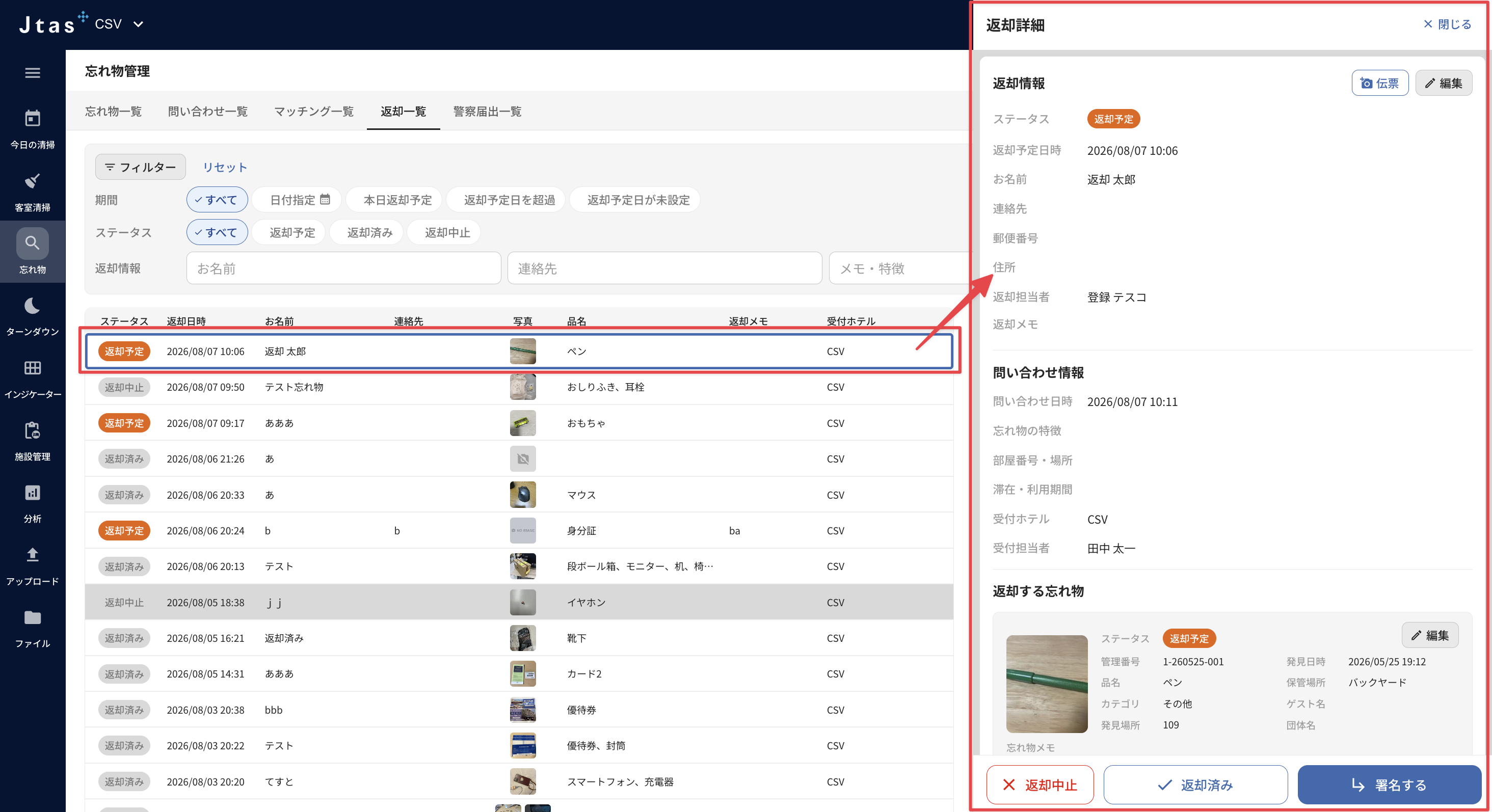Click management number 1-260525-001
Image resolution: width=1492 pixels, height=812 pixels.
(x=1193, y=661)
